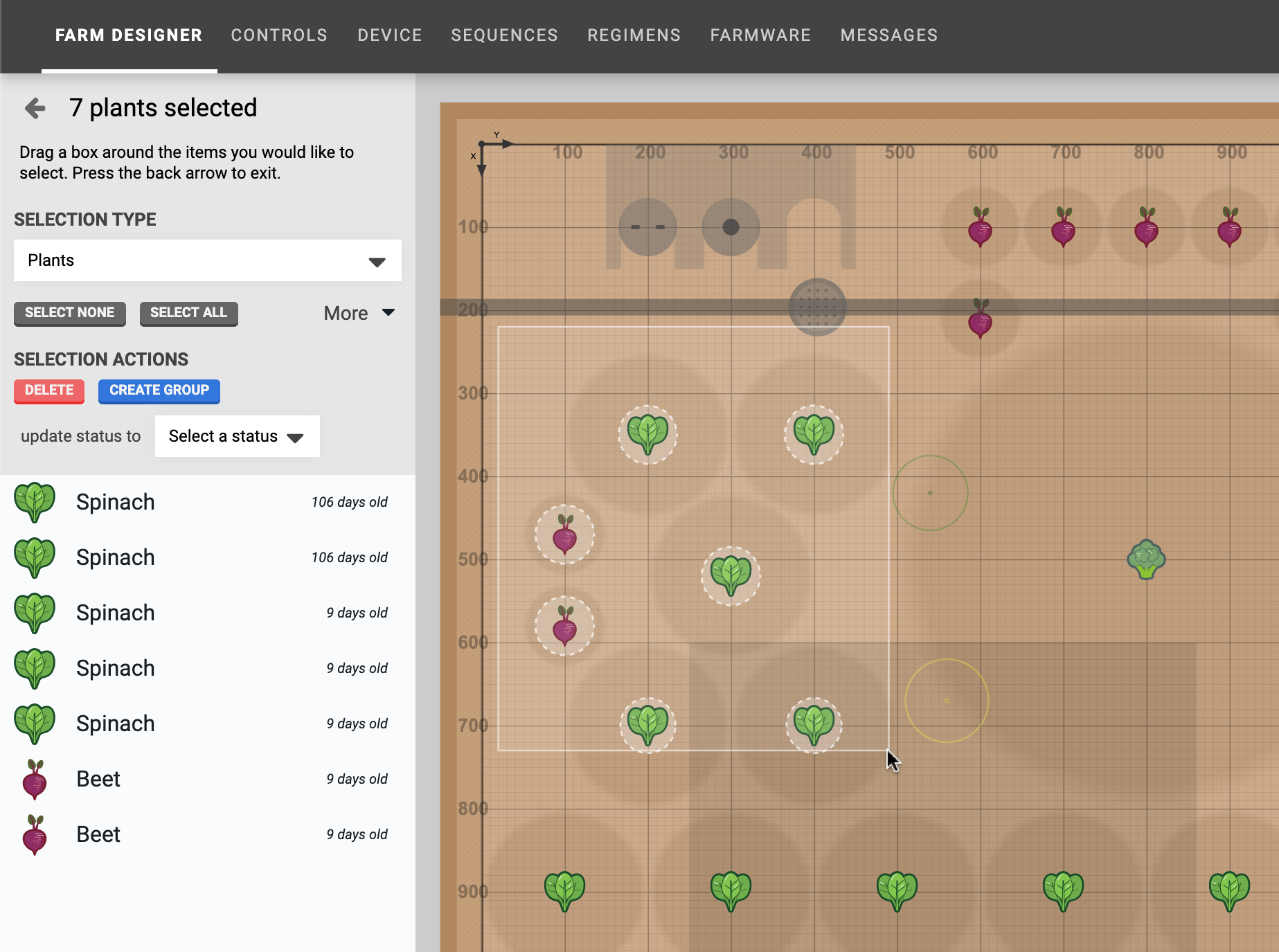
Task: Select the Spinach plant aged 106 days
Action: (x=115, y=502)
